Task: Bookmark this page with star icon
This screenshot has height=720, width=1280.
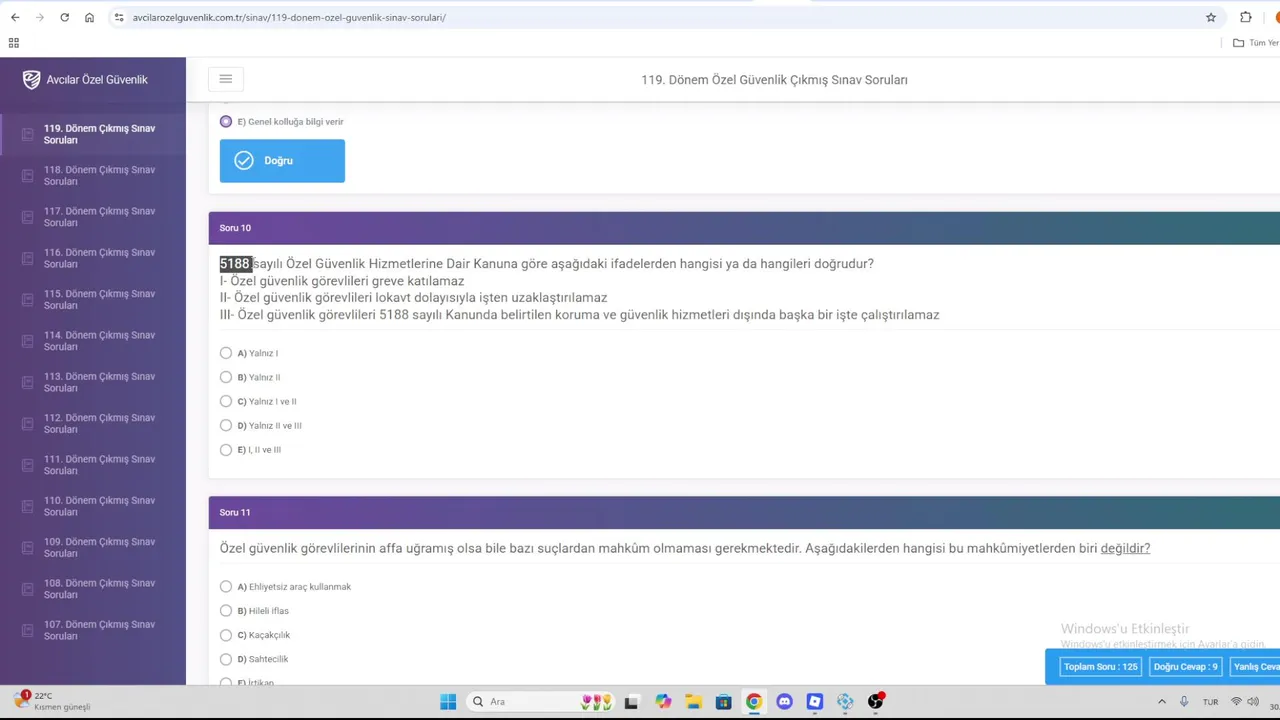Action: (1211, 17)
